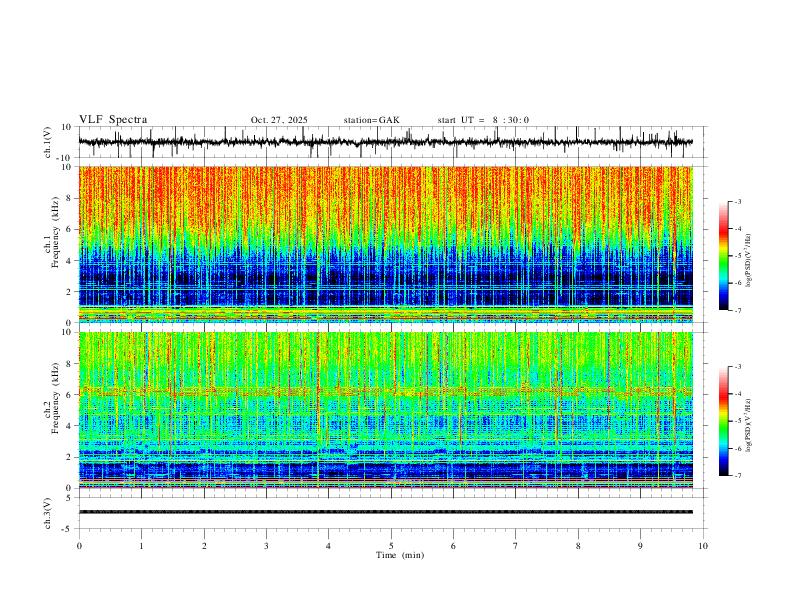Click time axis tick label "5"

point(391,546)
